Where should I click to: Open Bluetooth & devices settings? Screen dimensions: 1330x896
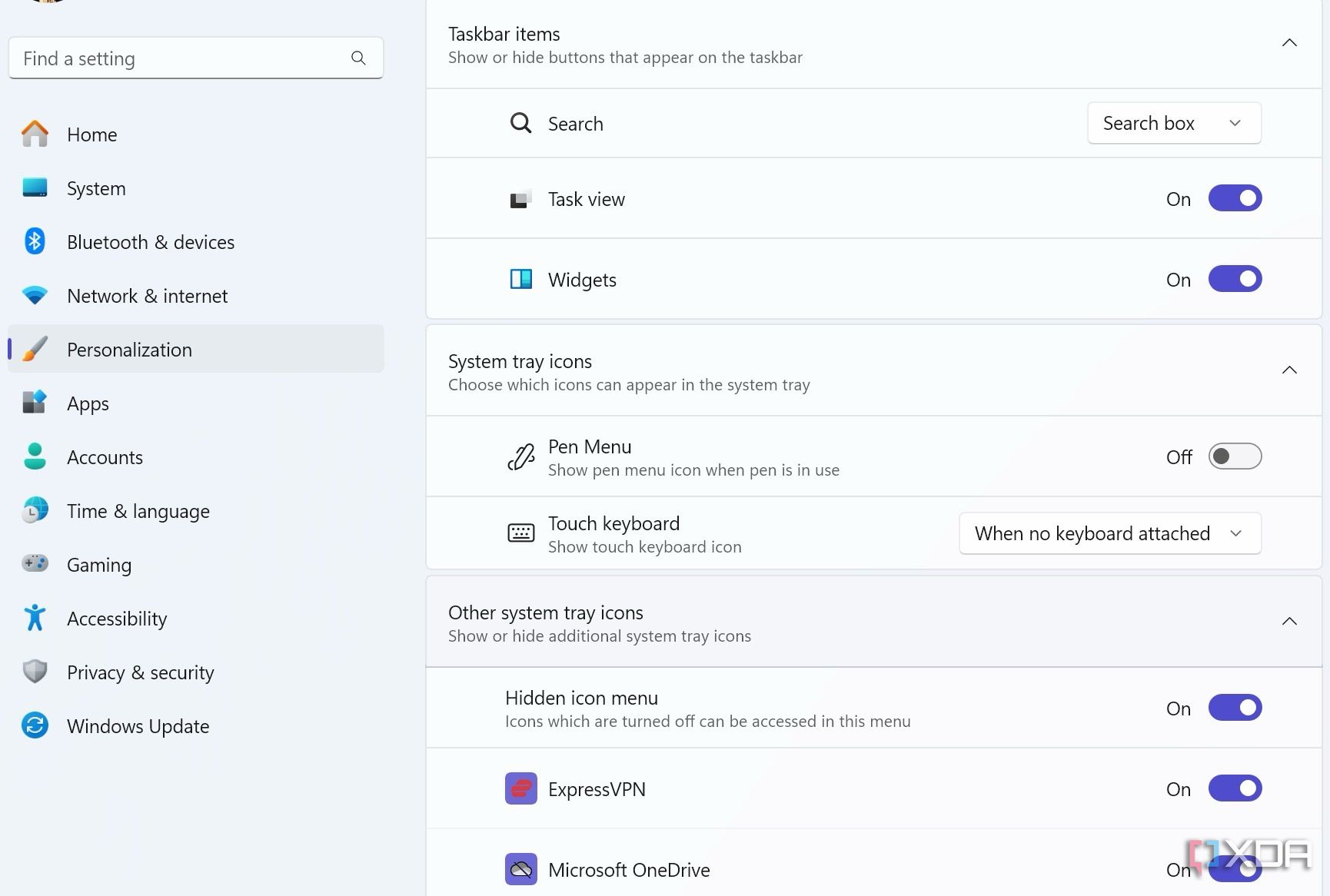(x=195, y=242)
